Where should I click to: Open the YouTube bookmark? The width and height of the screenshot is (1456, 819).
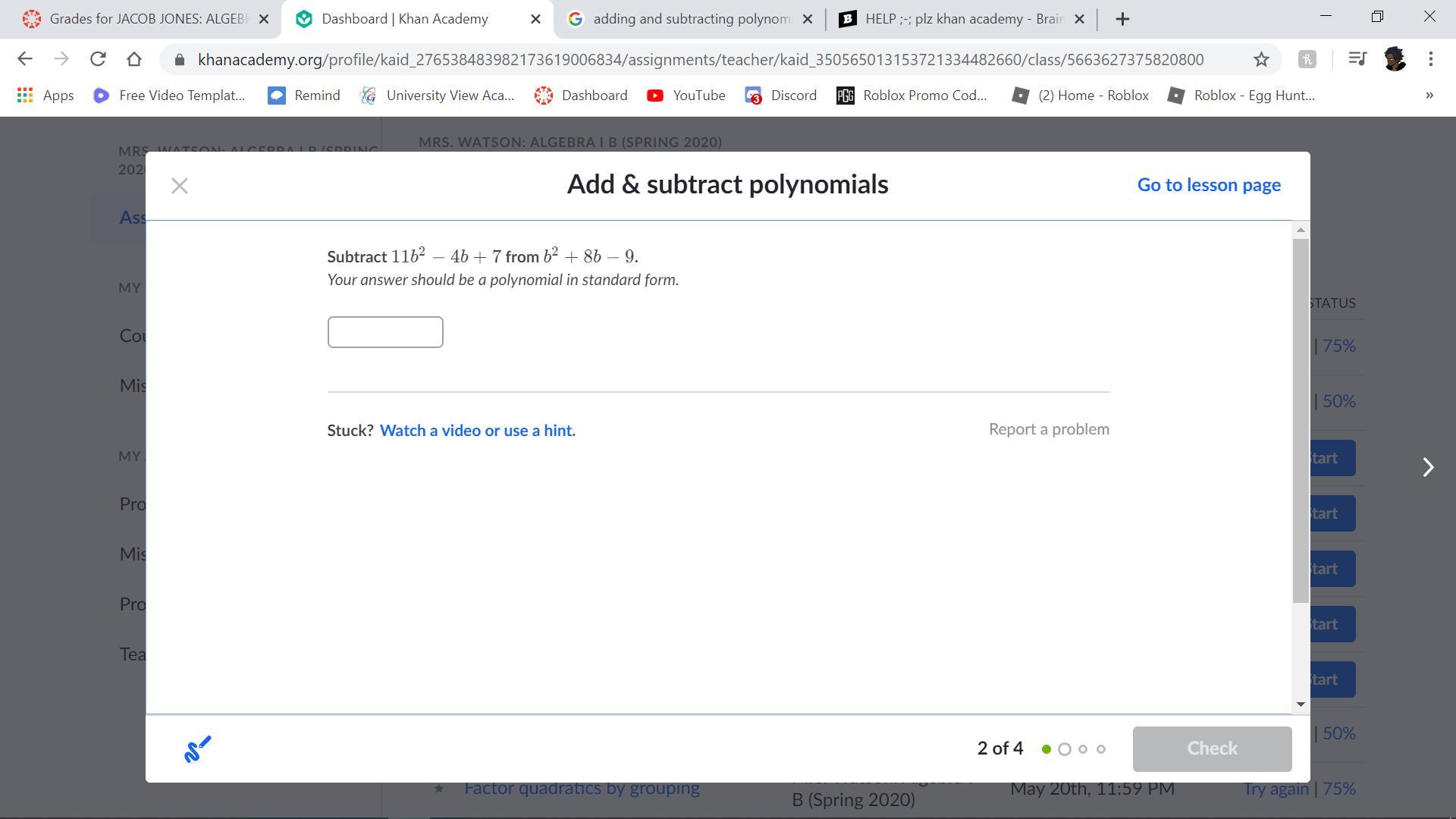point(686,96)
